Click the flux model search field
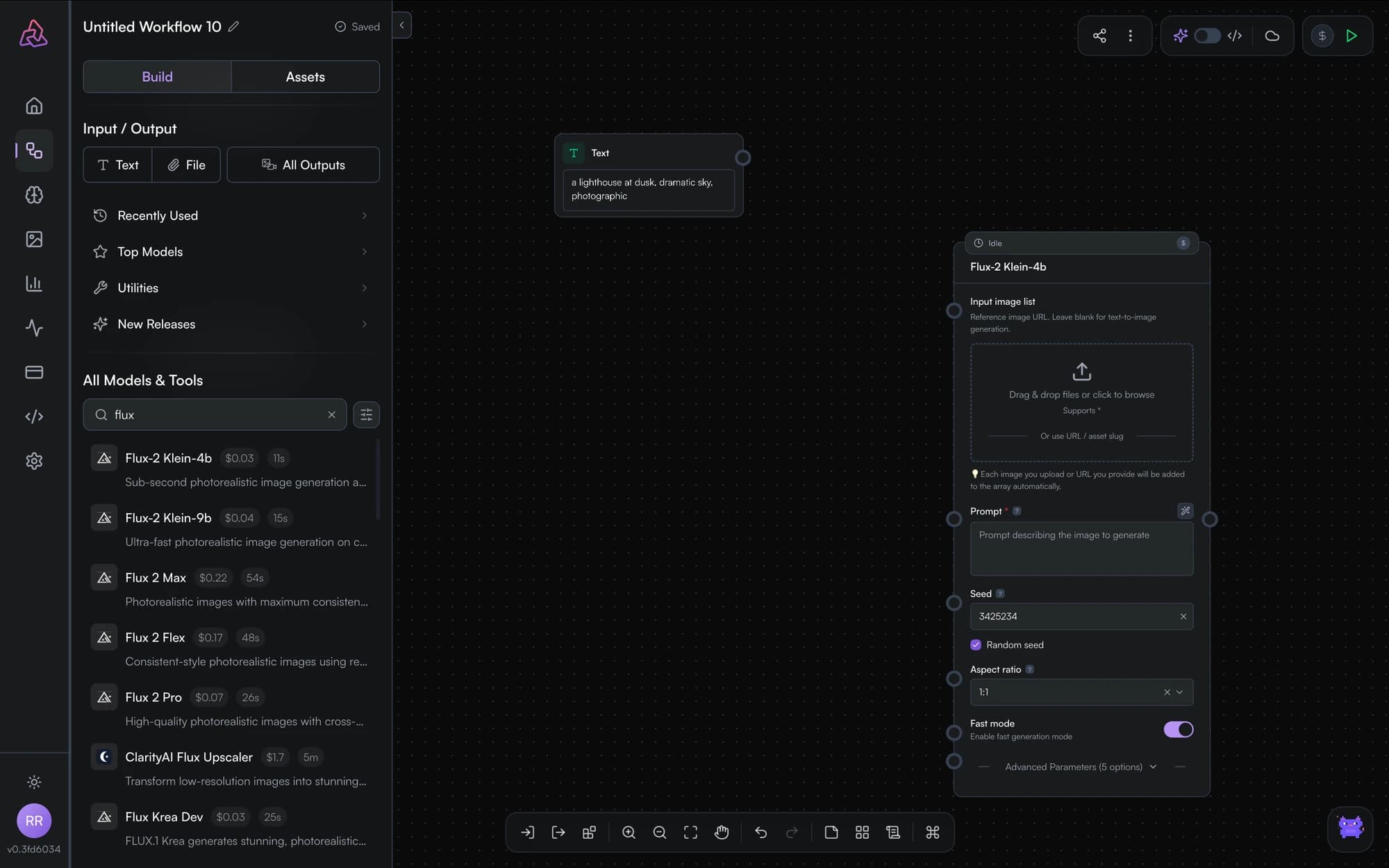The height and width of the screenshot is (868, 1389). [215, 415]
